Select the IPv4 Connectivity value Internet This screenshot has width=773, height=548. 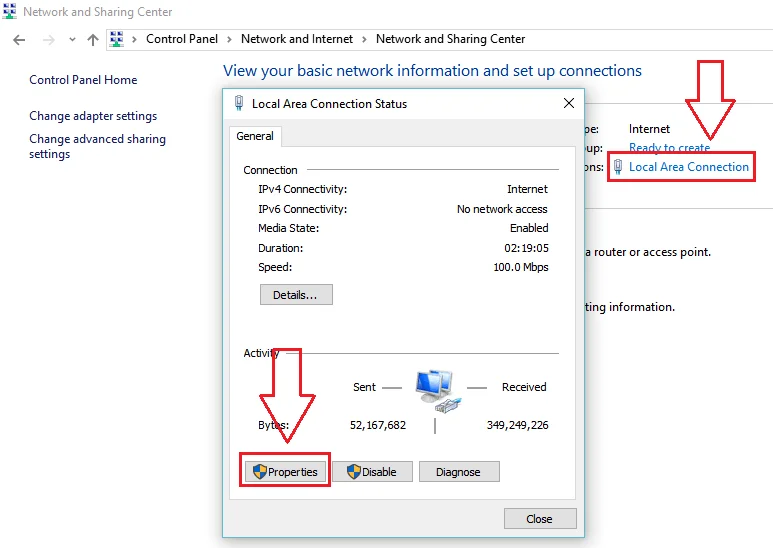click(x=527, y=189)
